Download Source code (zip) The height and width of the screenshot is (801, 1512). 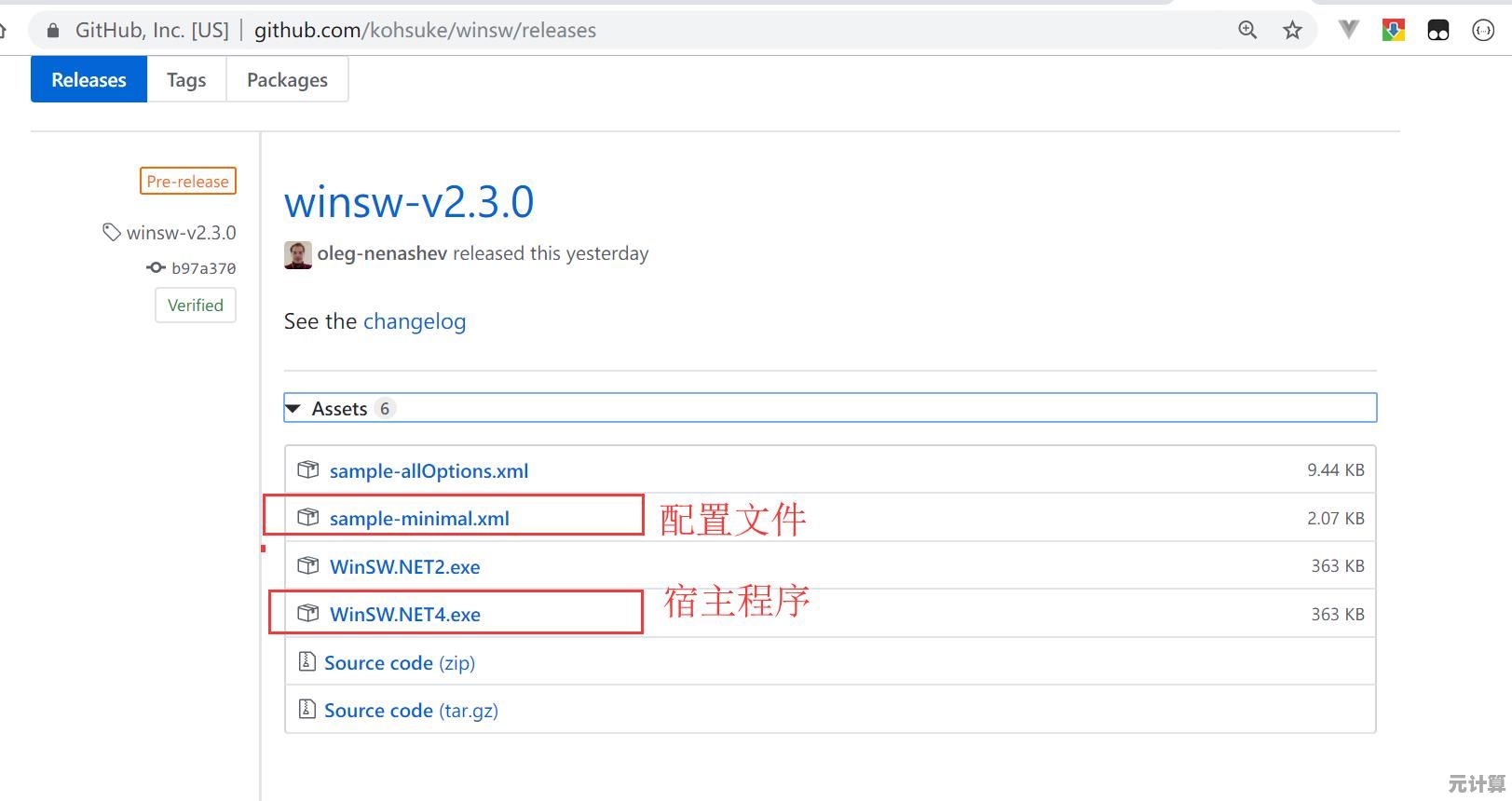click(399, 663)
